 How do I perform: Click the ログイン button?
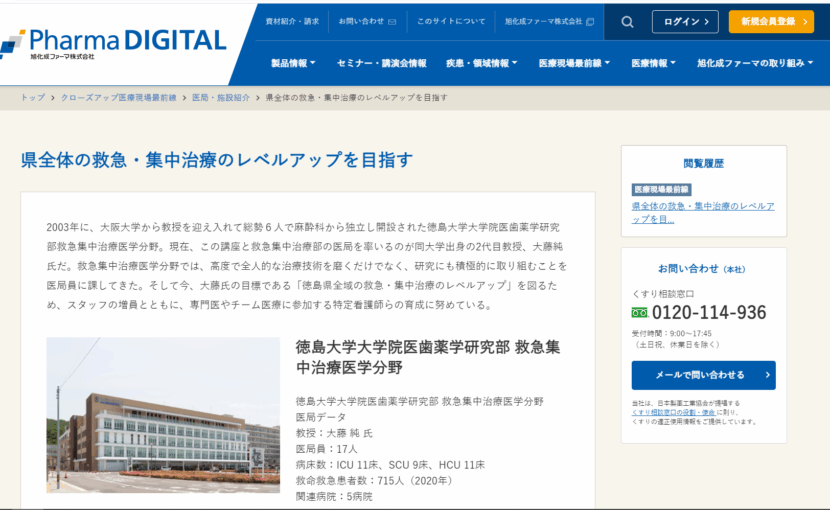[685, 22]
